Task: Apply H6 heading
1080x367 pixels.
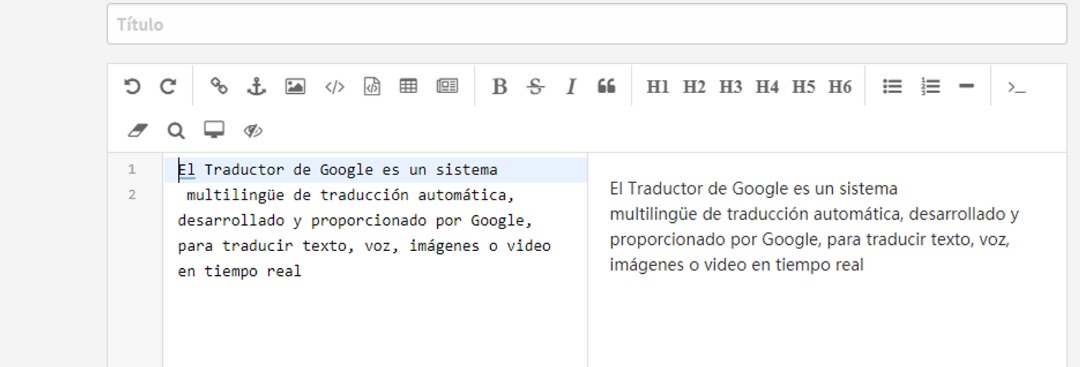Action: pyautogui.click(x=840, y=87)
